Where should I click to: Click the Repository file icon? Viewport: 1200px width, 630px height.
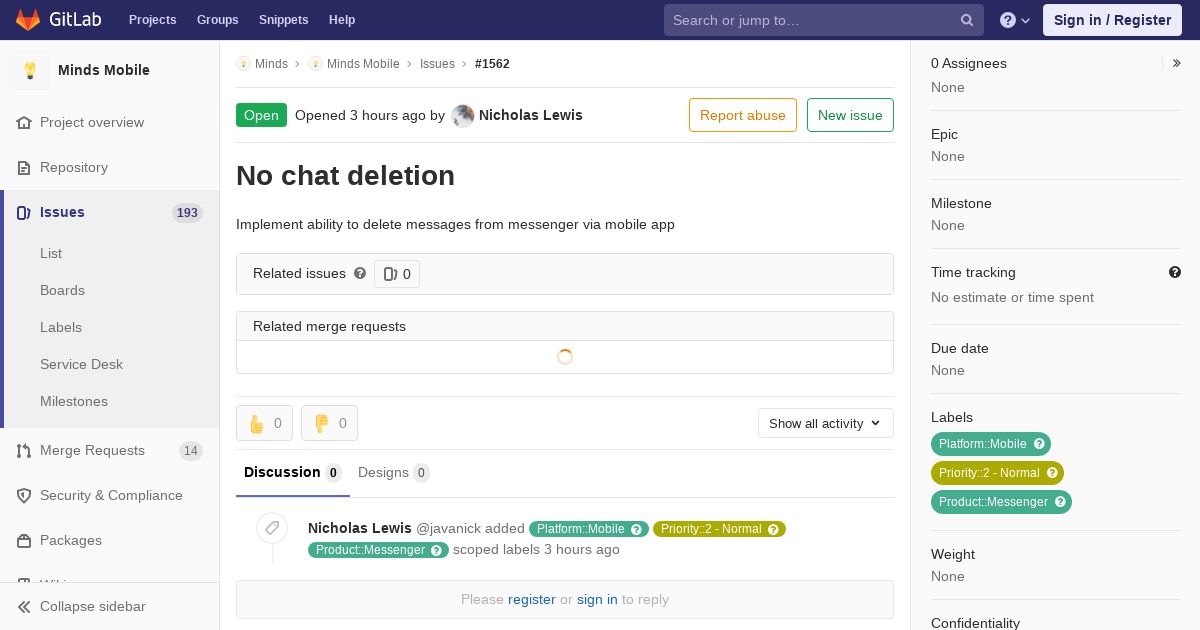pyautogui.click(x=24, y=167)
